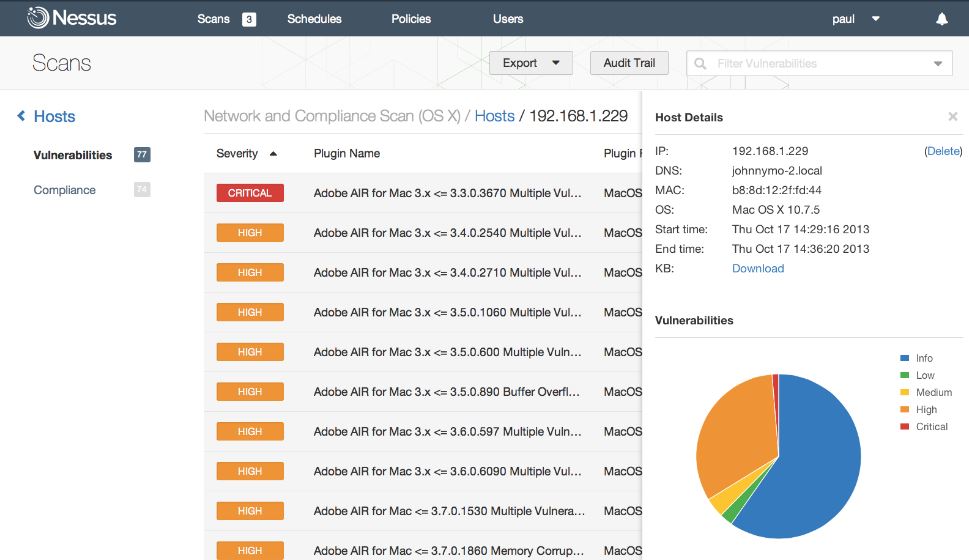Image resolution: width=969 pixels, height=560 pixels.
Task: Click the Audit Trail button
Action: pyautogui.click(x=629, y=63)
